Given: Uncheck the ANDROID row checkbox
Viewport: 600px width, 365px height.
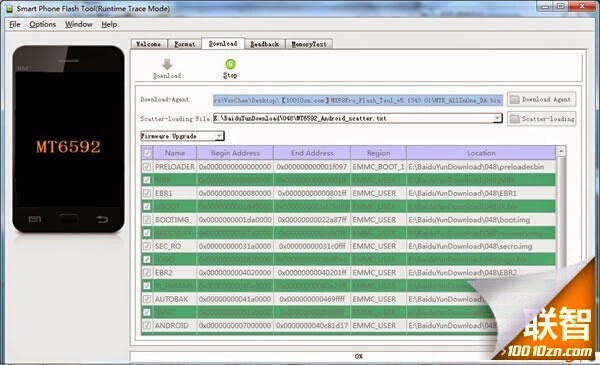Looking at the screenshot, I should pos(147,325).
